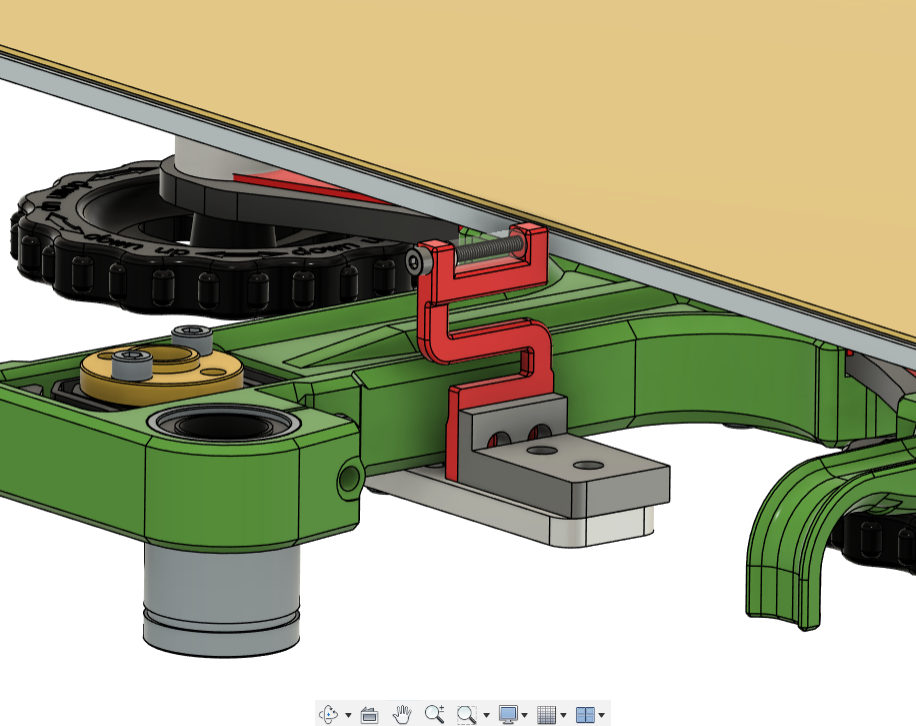Choose the Zoom Window tool

pyautogui.click(x=466, y=714)
